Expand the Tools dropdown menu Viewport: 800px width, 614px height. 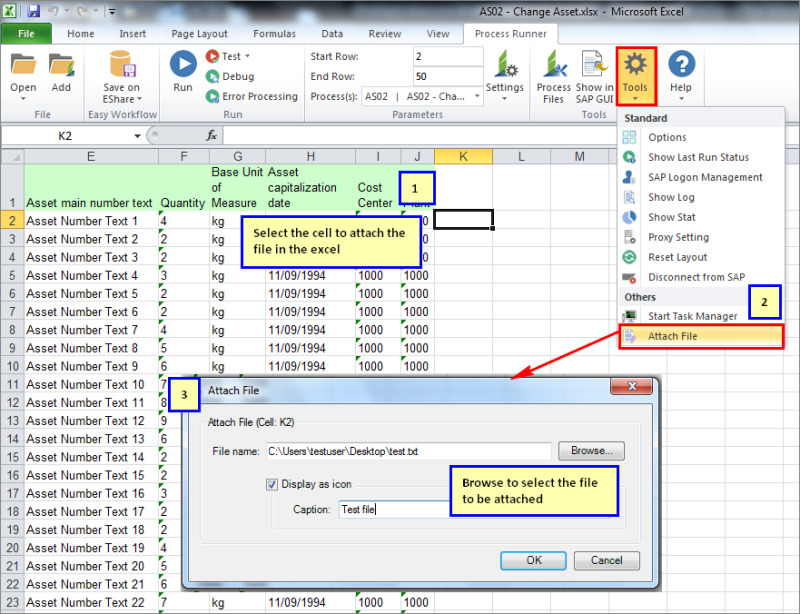click(x=635, y=76)
